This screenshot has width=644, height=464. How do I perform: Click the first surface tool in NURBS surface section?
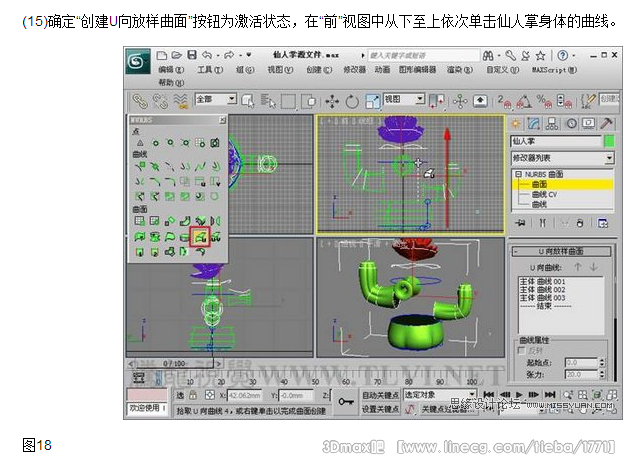pos(140,221)
